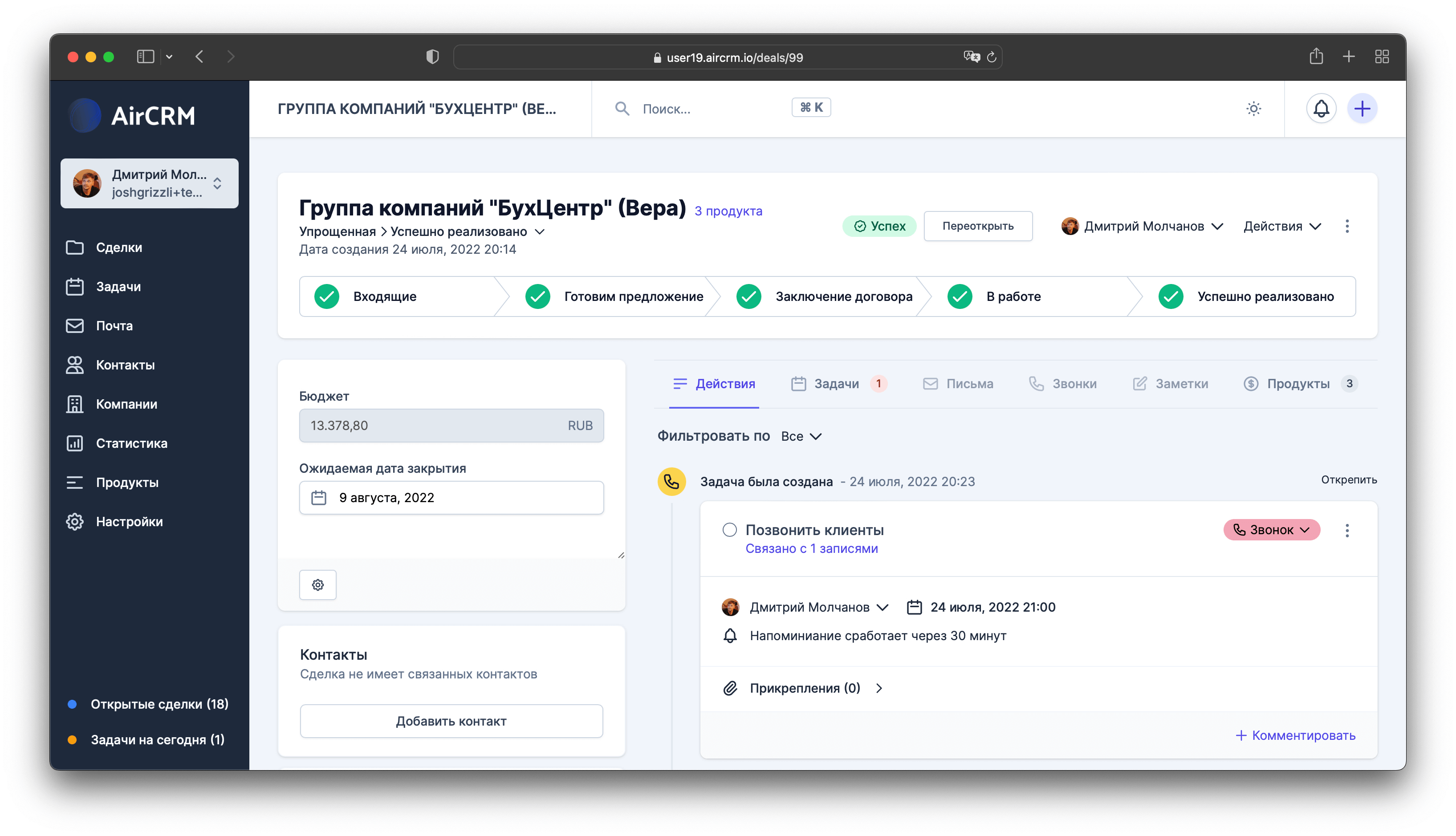Screen dimensions: 1456x836
Task: Change task type via Звонок dropdown
Action: tap(1272, 529)
